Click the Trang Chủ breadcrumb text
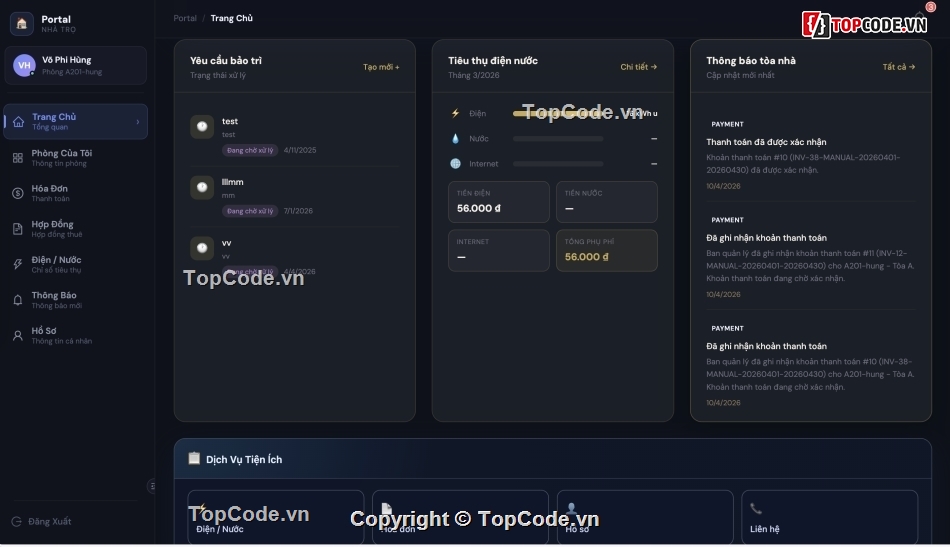 231,18
